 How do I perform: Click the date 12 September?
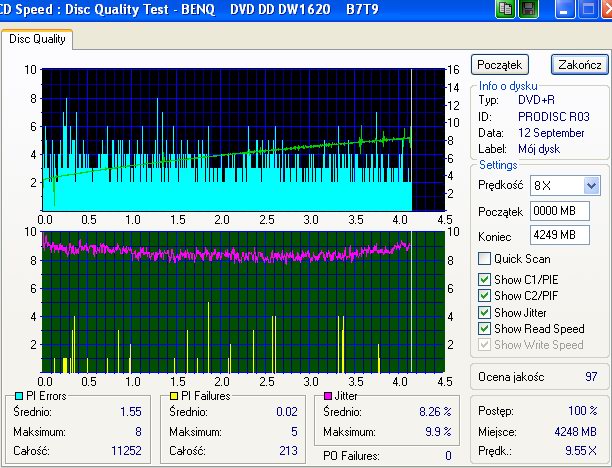[x=551, y=133]
